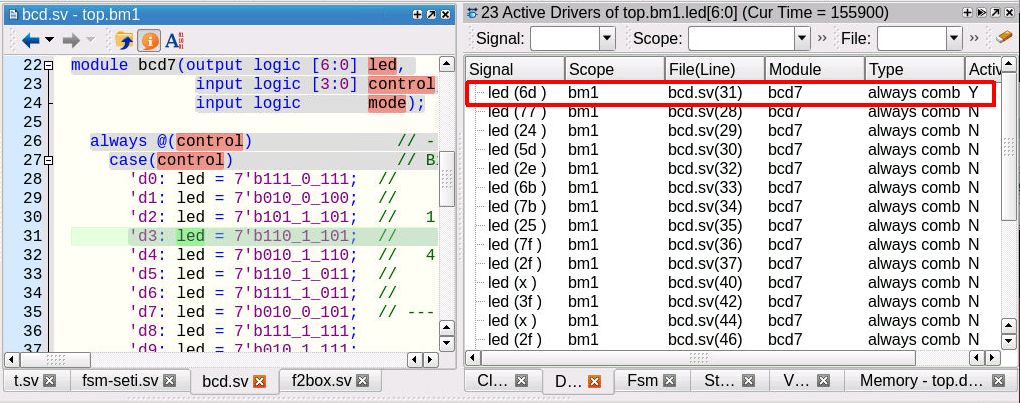Open the Scope filter dropdown

800,38
